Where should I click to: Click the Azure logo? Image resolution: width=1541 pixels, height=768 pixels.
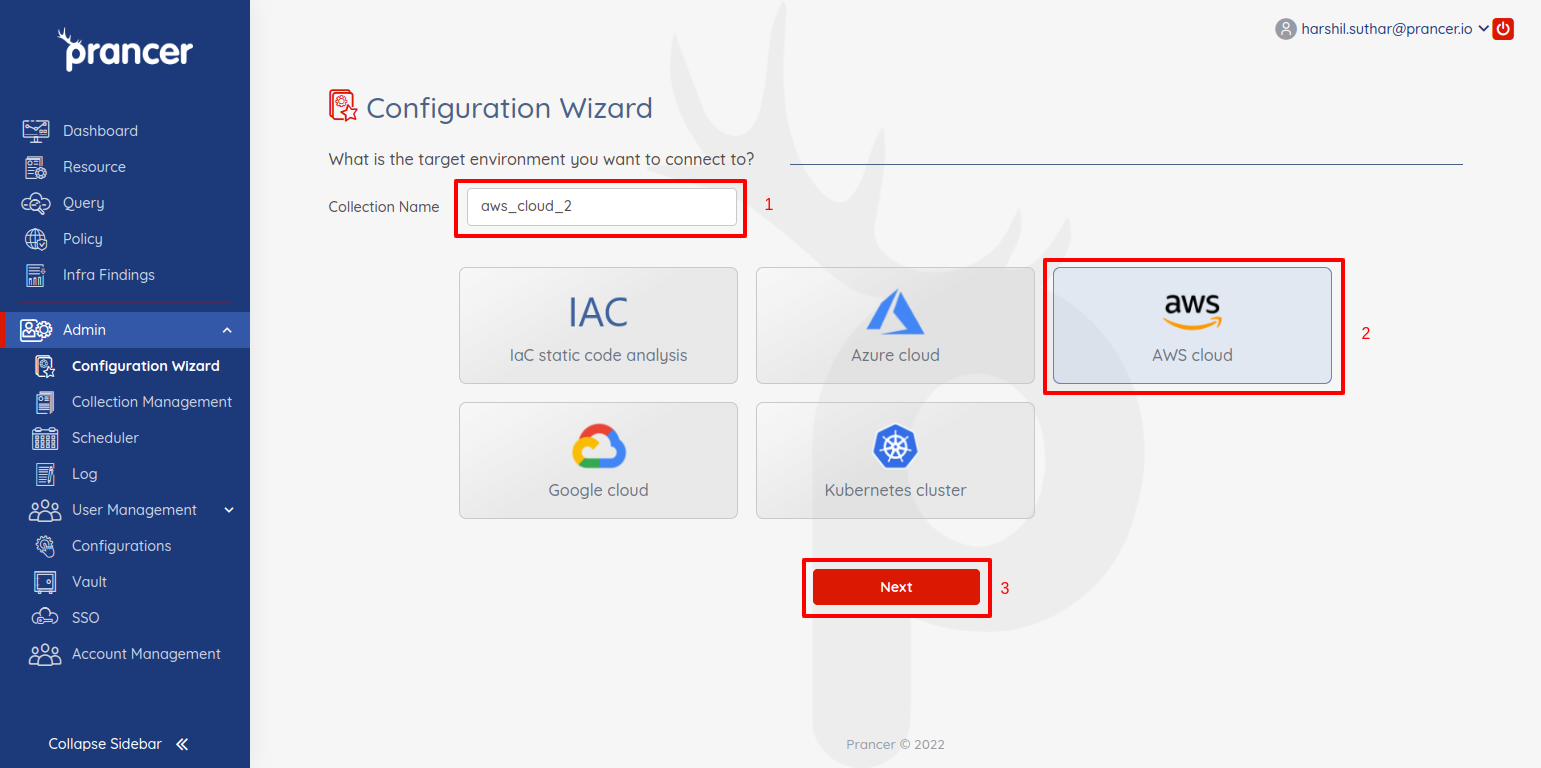895,311
